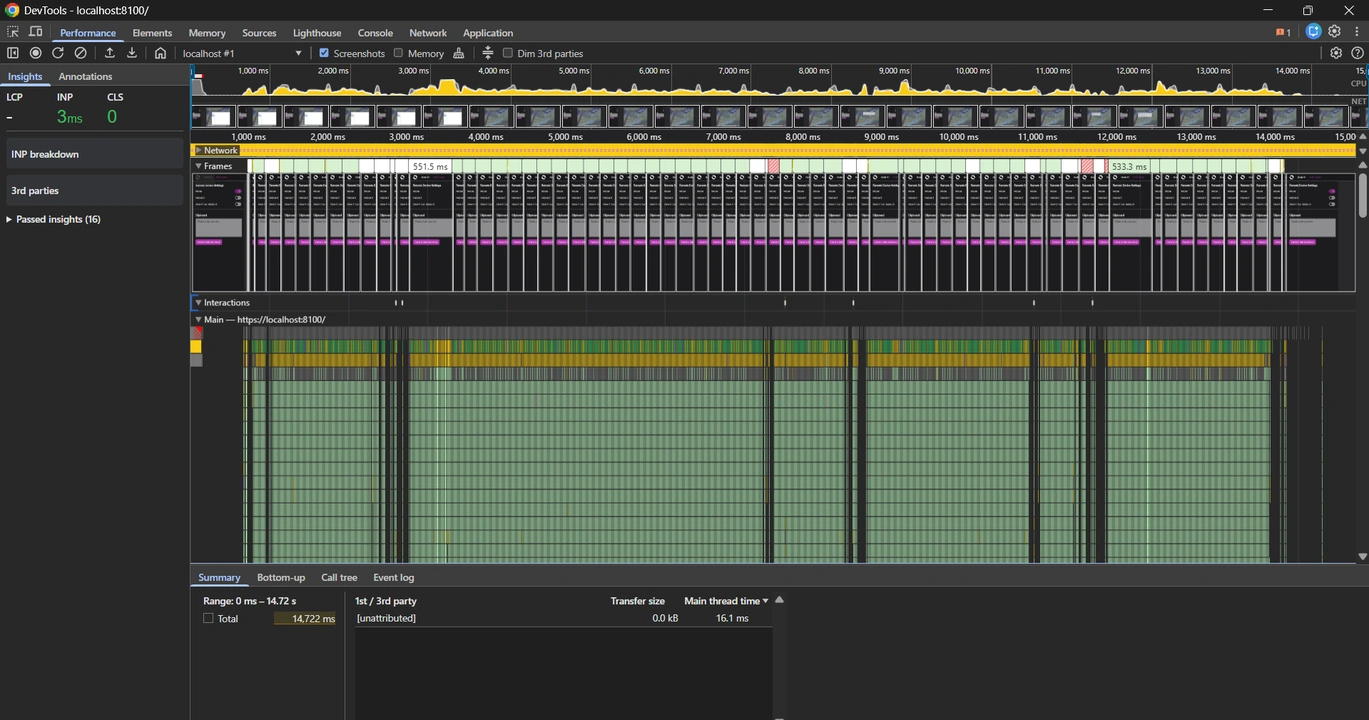Screen dimensions: 1369x720
Task: Switch to the Elements panel tab
Action: point(152,33)
